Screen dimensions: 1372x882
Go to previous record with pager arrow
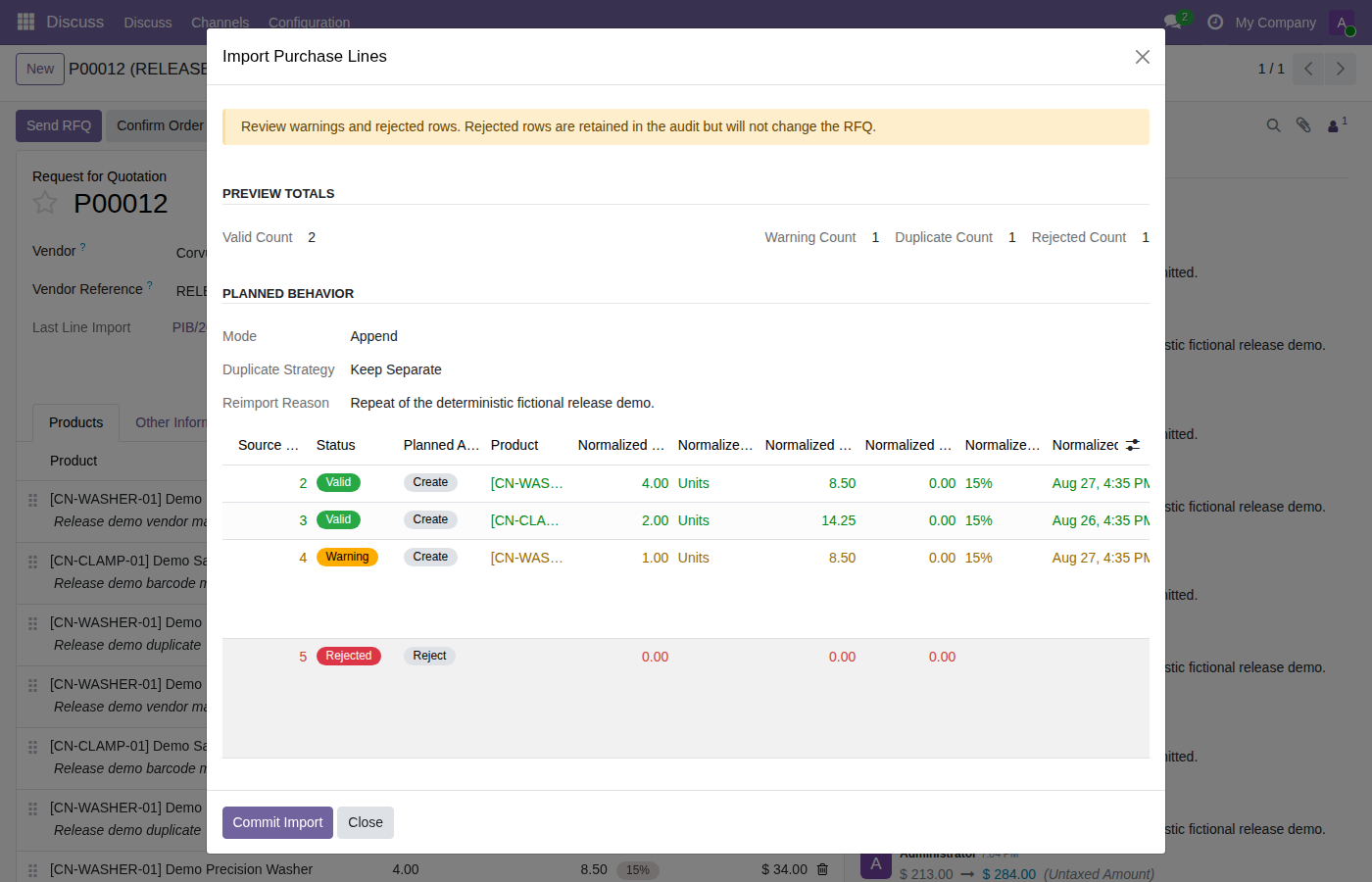[x=1308, y=69]
